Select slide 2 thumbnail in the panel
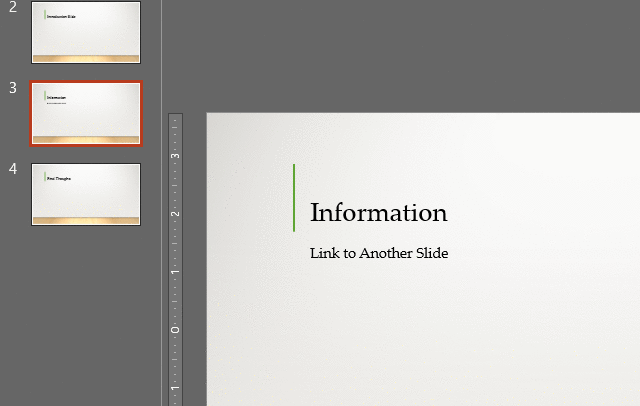Screen dimensions: 640x406 pos(86,32)
